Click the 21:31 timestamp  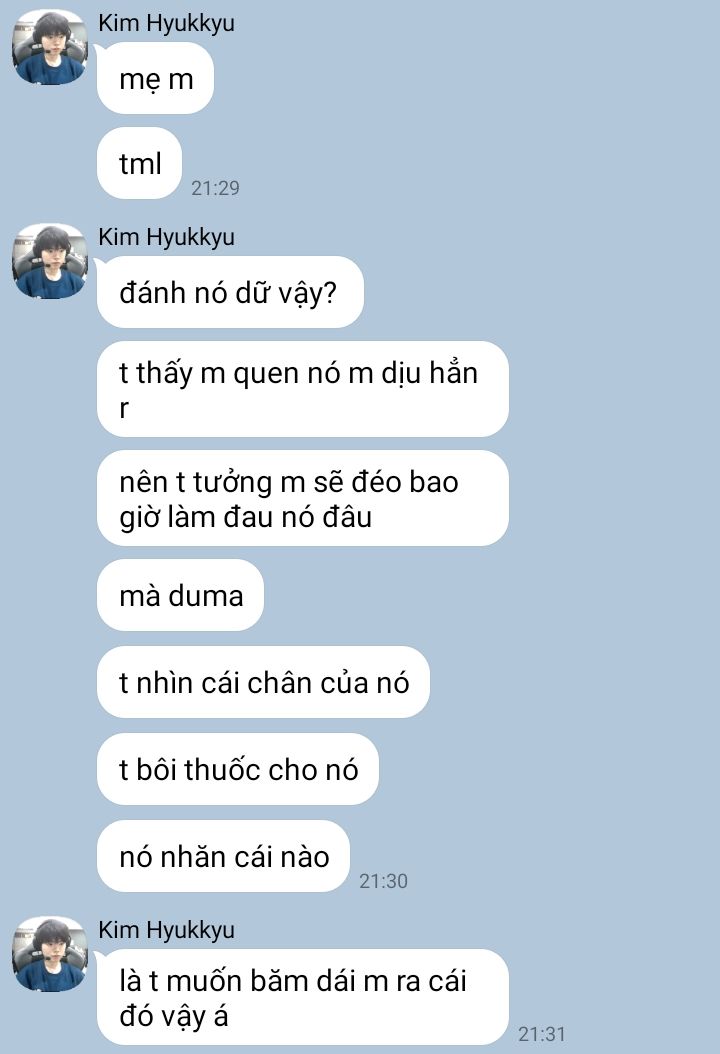tap(542, 1034)
